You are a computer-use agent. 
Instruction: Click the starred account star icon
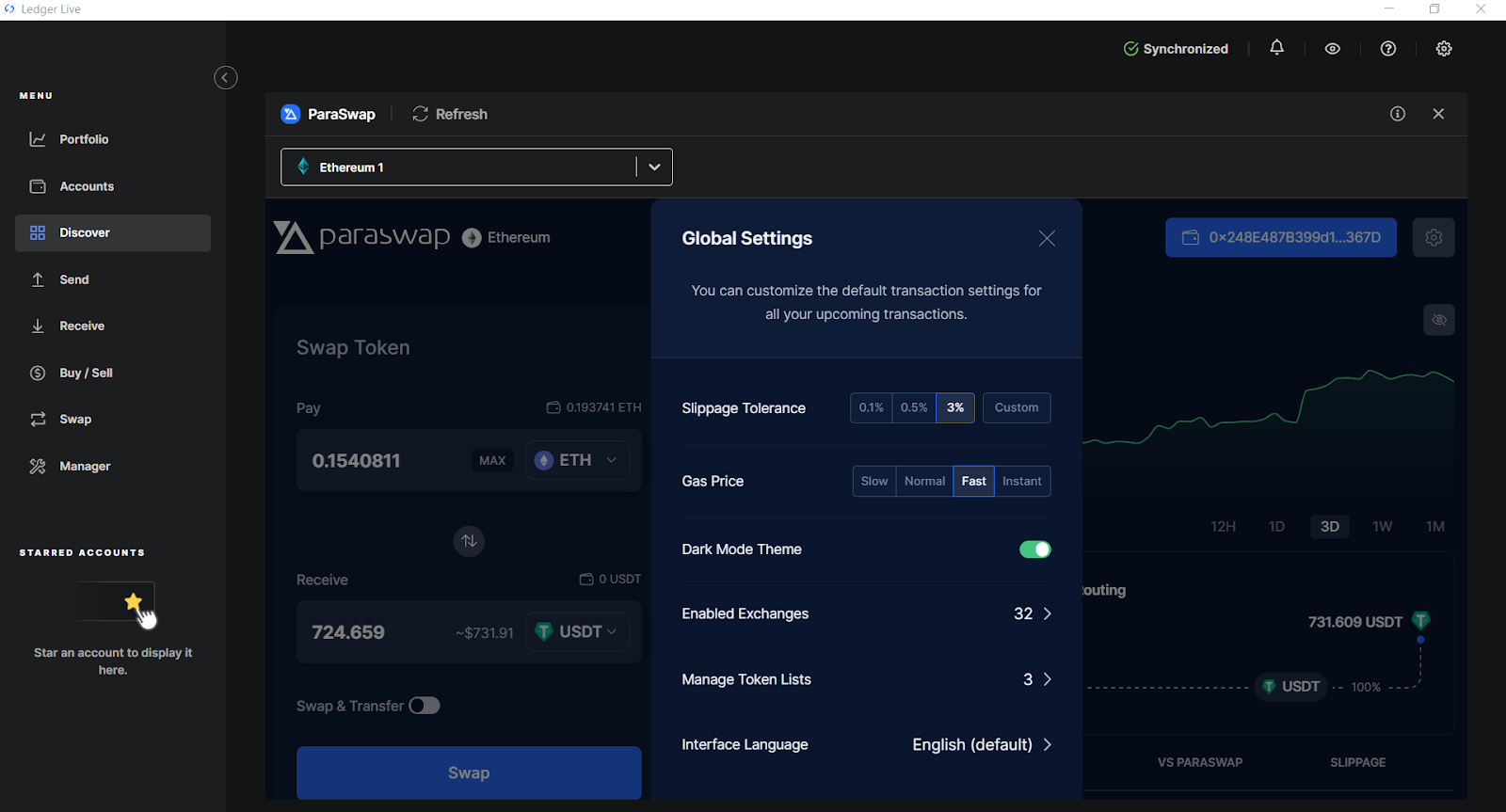click(134, 601)
